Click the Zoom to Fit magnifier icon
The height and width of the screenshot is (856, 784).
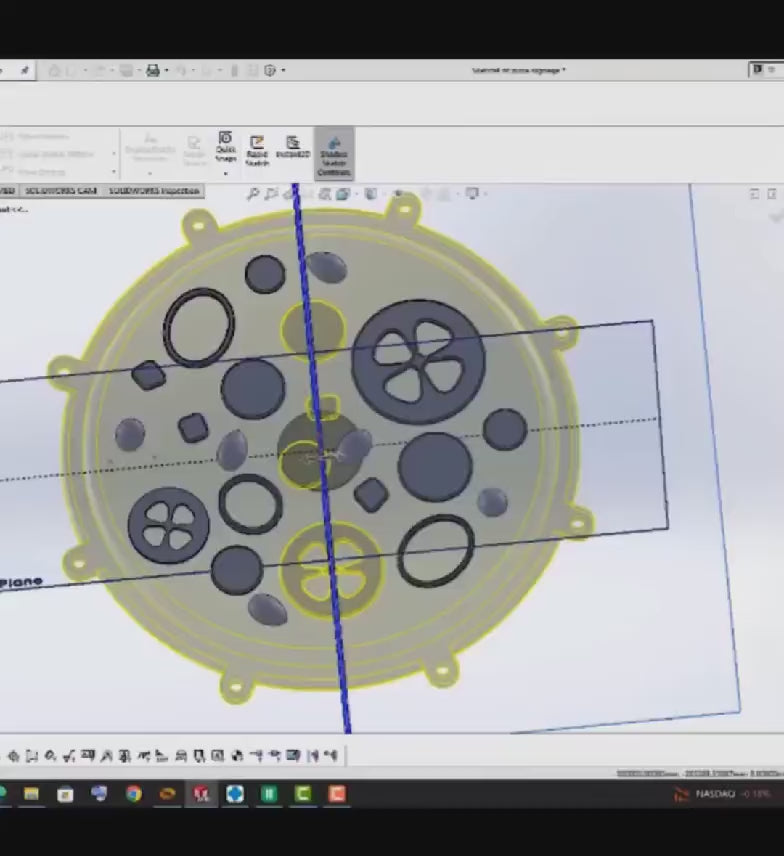(x=253, y=194)
